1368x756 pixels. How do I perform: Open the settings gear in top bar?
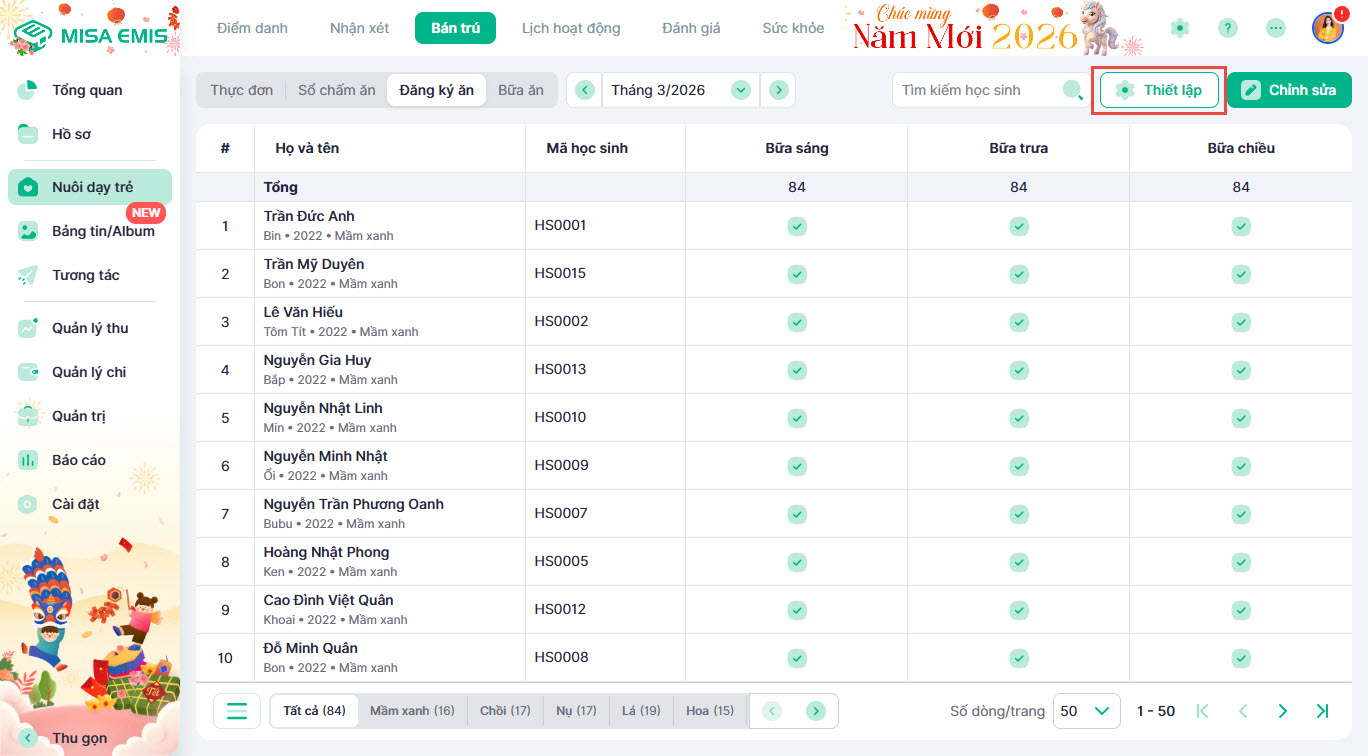1180,28
